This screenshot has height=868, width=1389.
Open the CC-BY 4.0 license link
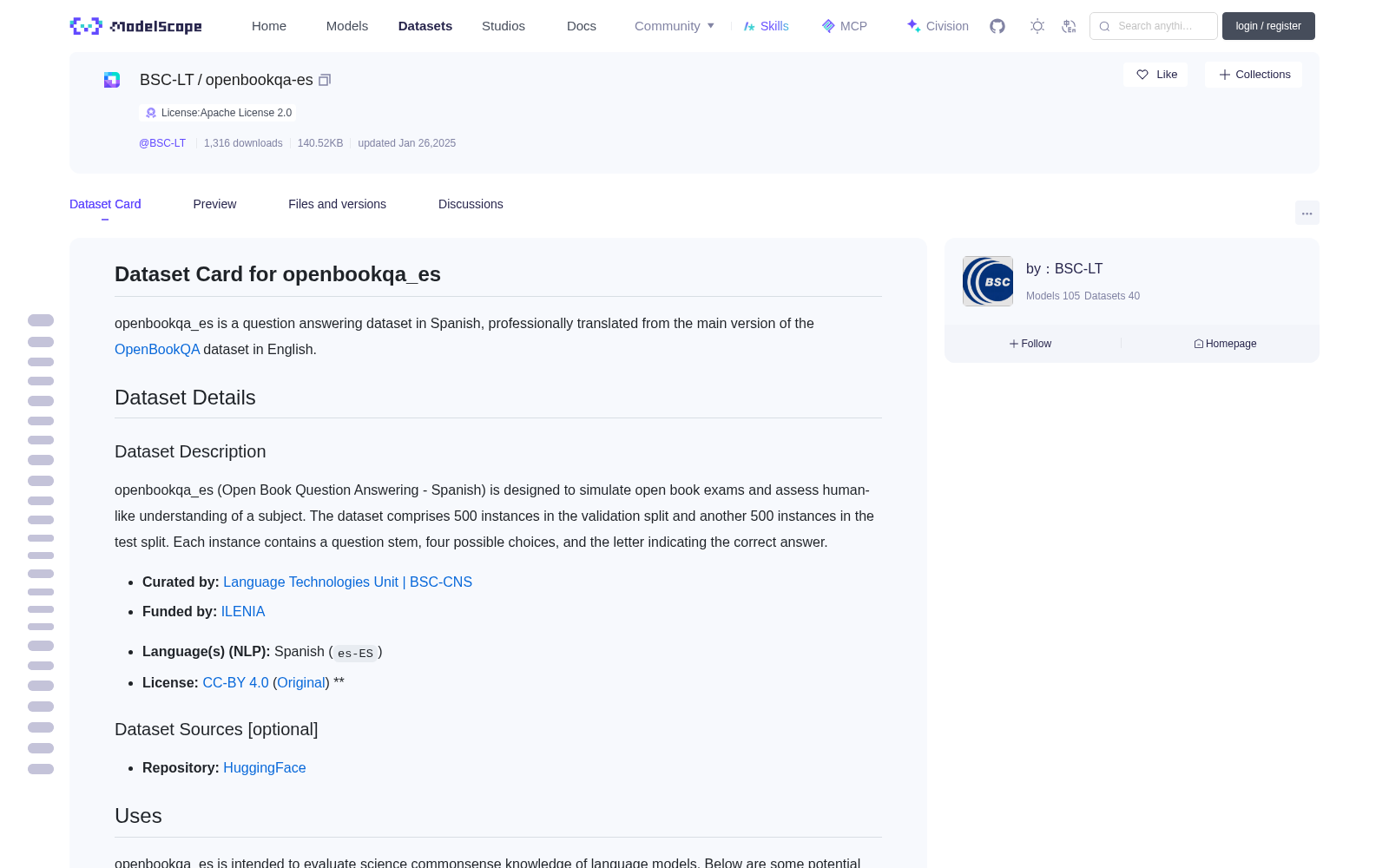click(x=235, y=682)
